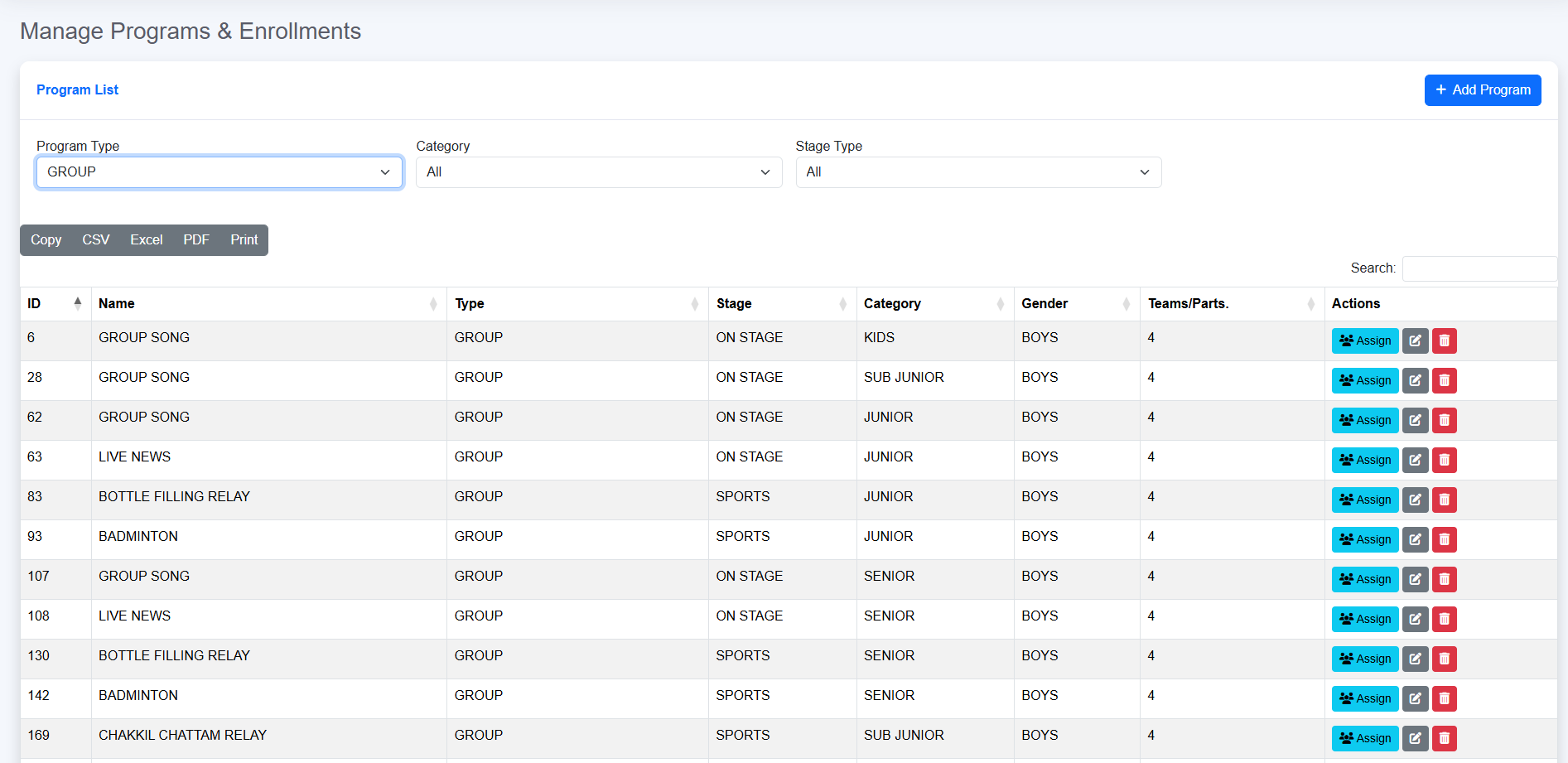This screenshot has width=1568, height=763.
Task: Open the Stage Type filter dropdown
Action: click(977, 172)
